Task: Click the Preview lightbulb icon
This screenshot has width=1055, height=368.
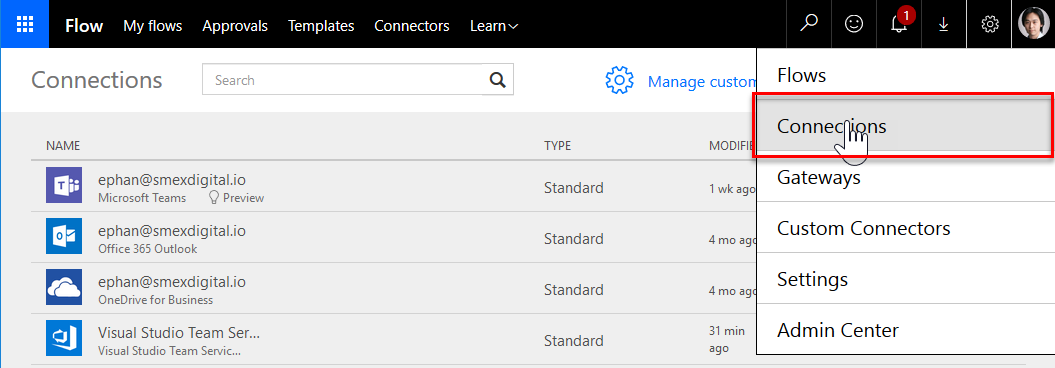Action: (214, 197)
